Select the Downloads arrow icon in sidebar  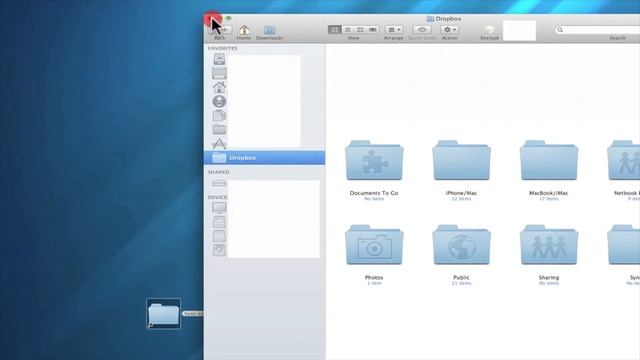(x=219, y=101)
